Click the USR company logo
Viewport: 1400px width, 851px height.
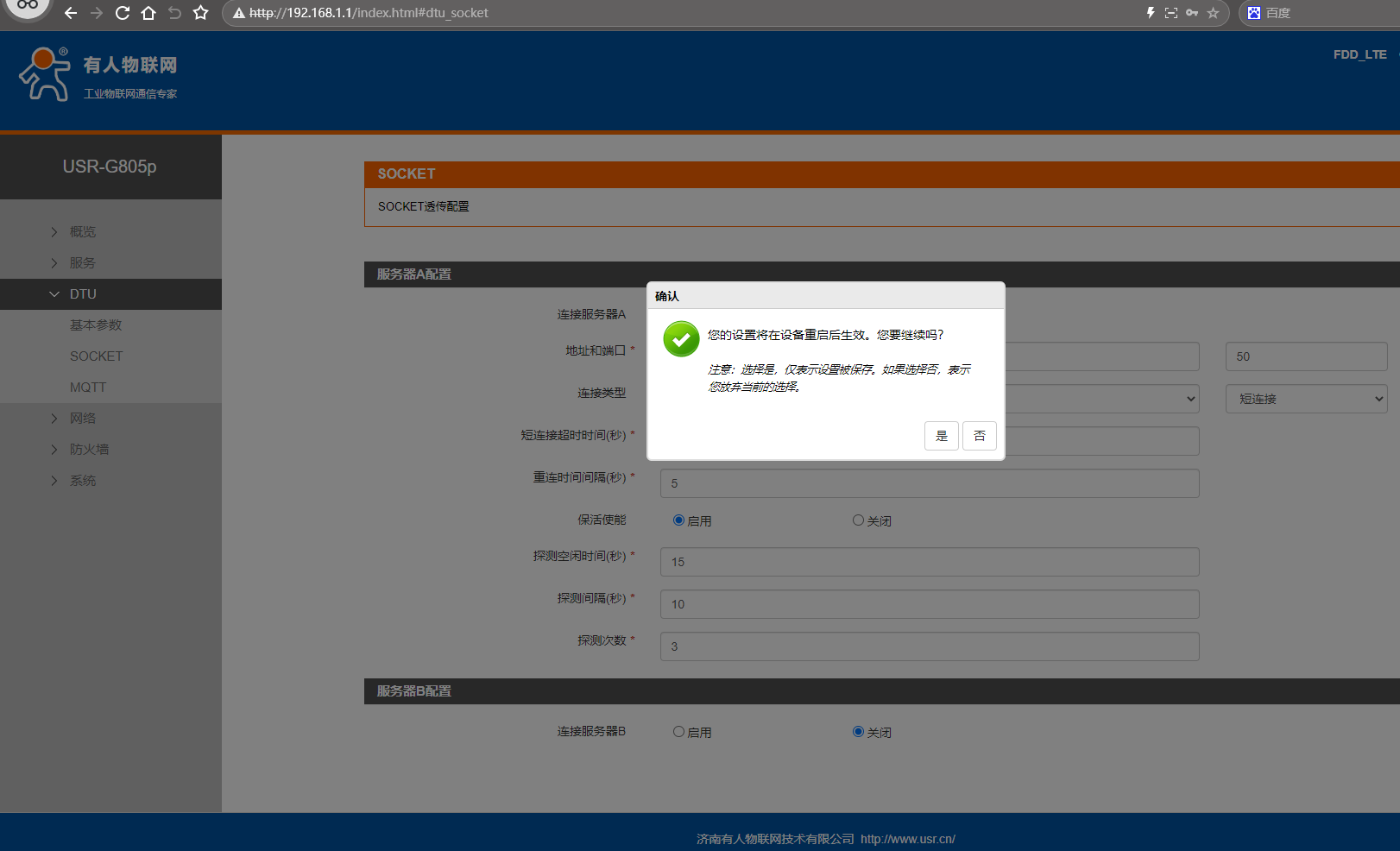coord(98,75)
